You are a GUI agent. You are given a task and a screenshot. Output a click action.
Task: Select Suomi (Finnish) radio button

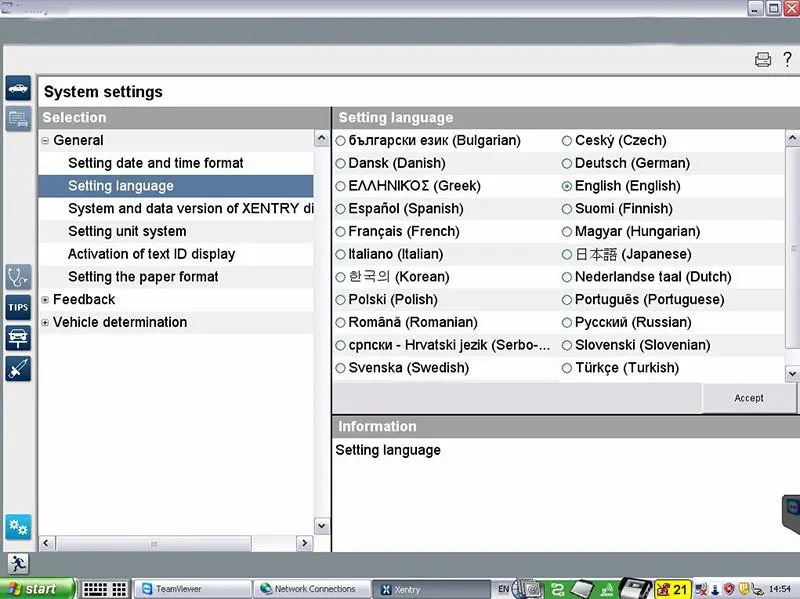click(567, 209)
